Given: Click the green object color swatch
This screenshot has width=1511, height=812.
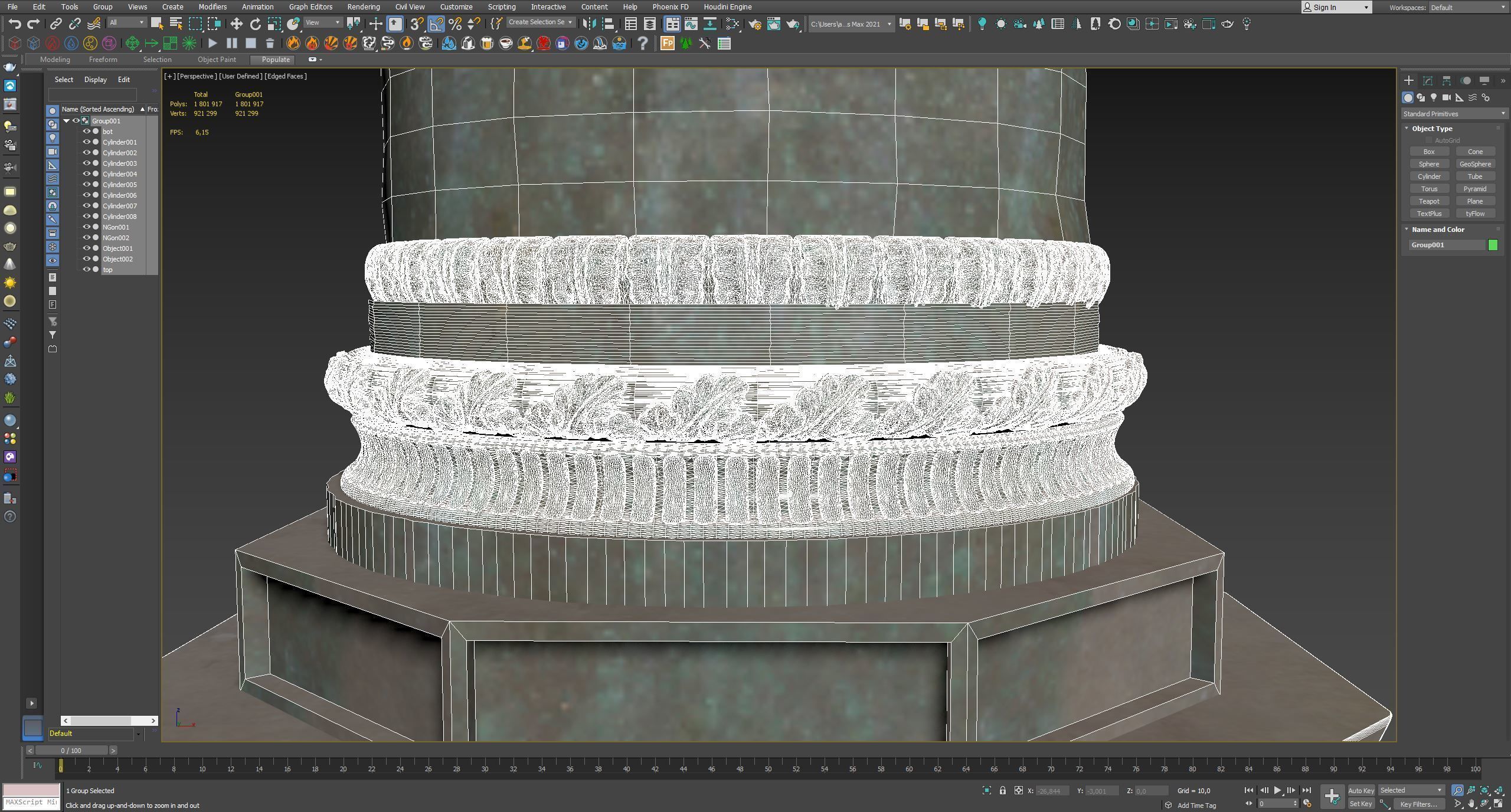Looking at the screenshot, I should tap(1493, 245).
